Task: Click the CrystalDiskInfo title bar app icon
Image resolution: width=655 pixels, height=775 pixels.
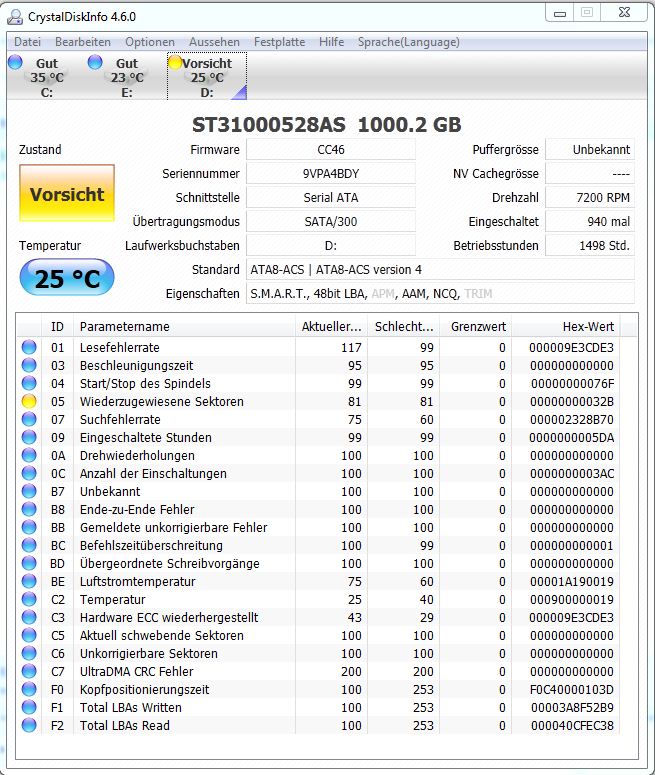Action: click(15, 17)
